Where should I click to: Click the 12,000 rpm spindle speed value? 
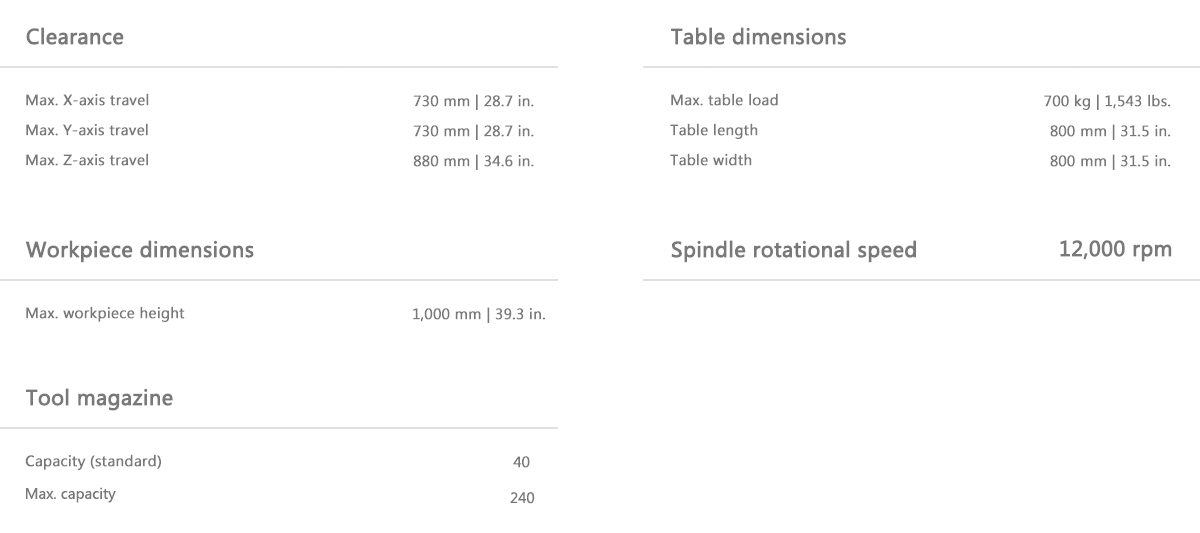tap(1115, 249)
